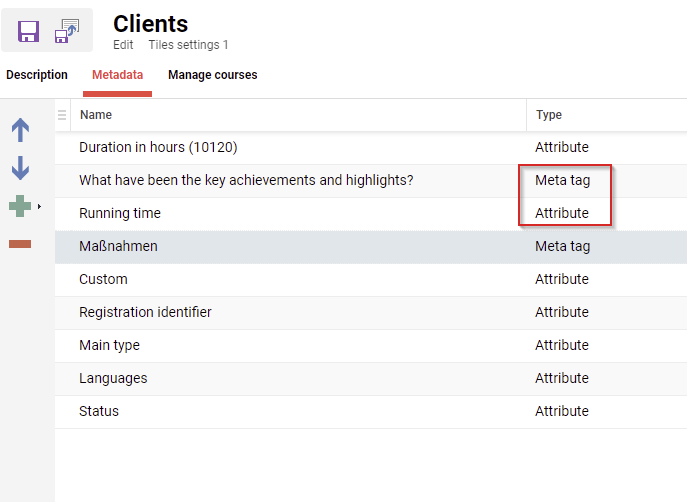The width and height of the screenshot is (687, 502).
Task: Switch to the Description tab
Action: click(37, 75)
